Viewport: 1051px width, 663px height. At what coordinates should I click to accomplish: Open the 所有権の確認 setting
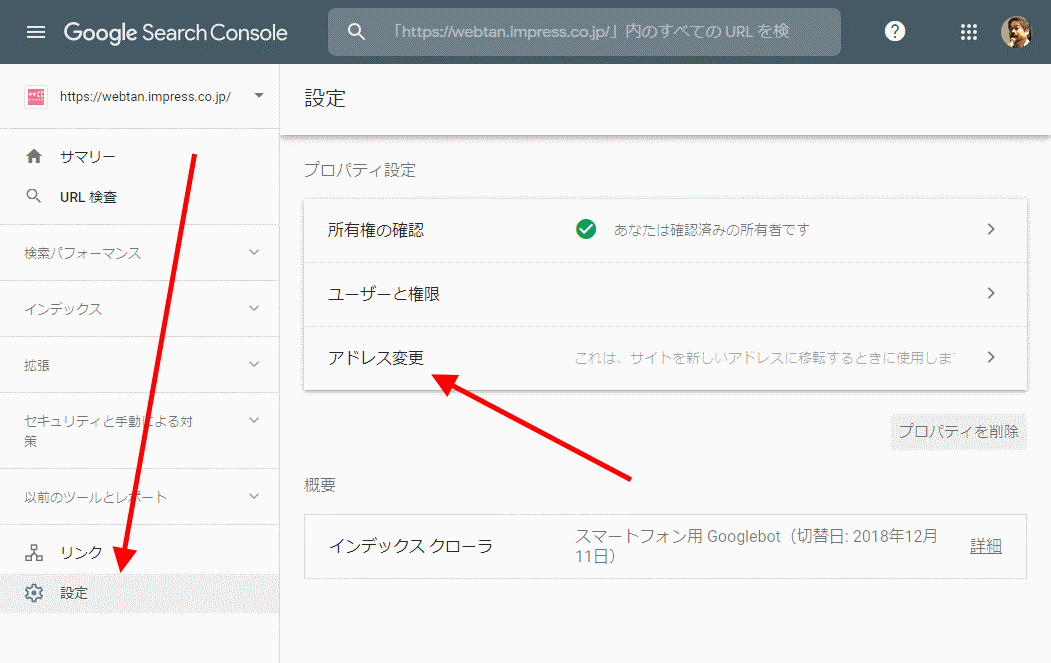point(665,230)
